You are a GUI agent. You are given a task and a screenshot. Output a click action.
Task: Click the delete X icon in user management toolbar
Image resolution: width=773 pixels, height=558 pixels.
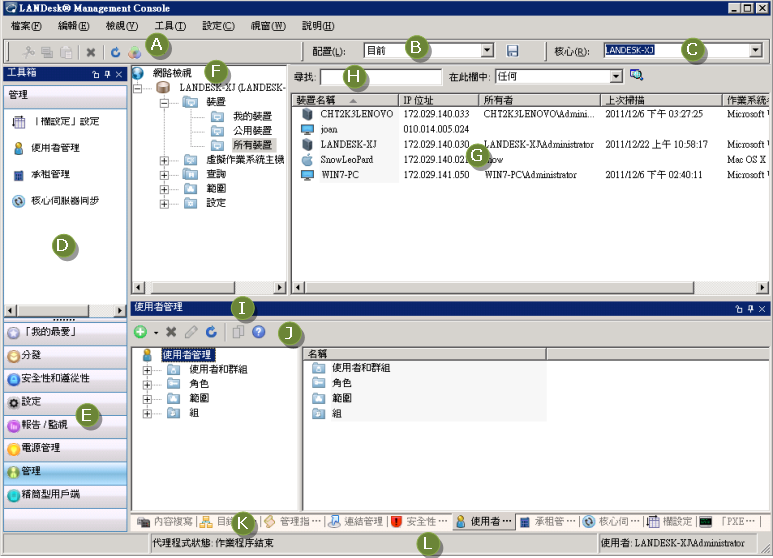pyautogui.click(x=171, y=332)
